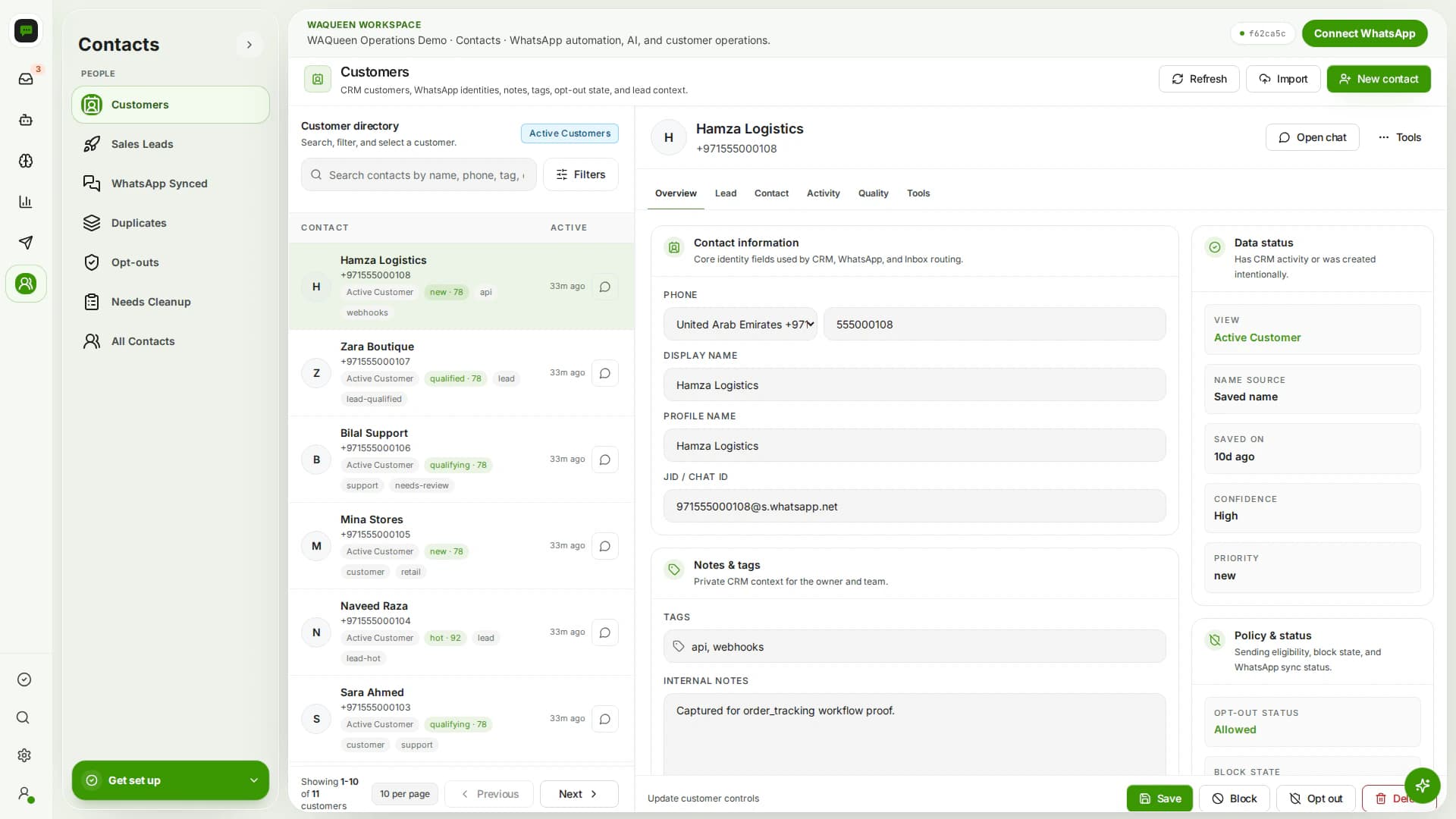
Task: Open chat bubble for Hamza Logistics row
Action: pyautogui.click(x=604, y=287)
